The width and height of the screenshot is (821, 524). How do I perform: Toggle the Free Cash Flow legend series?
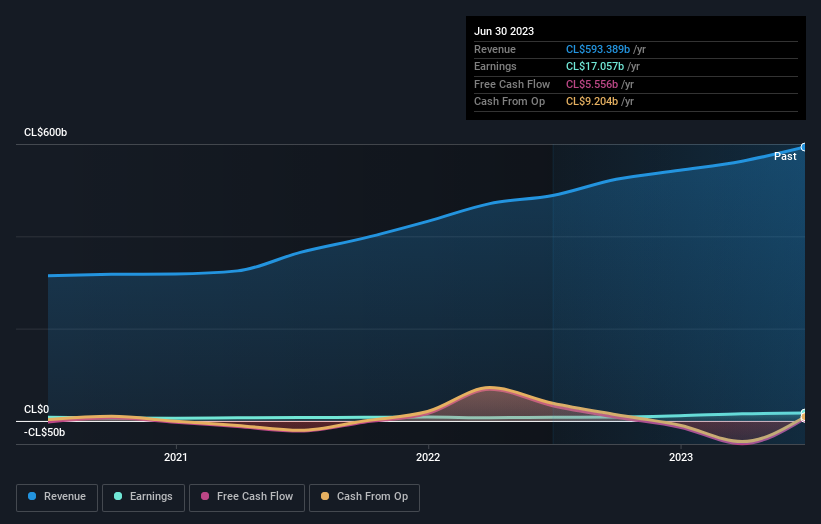click(247, 497)
